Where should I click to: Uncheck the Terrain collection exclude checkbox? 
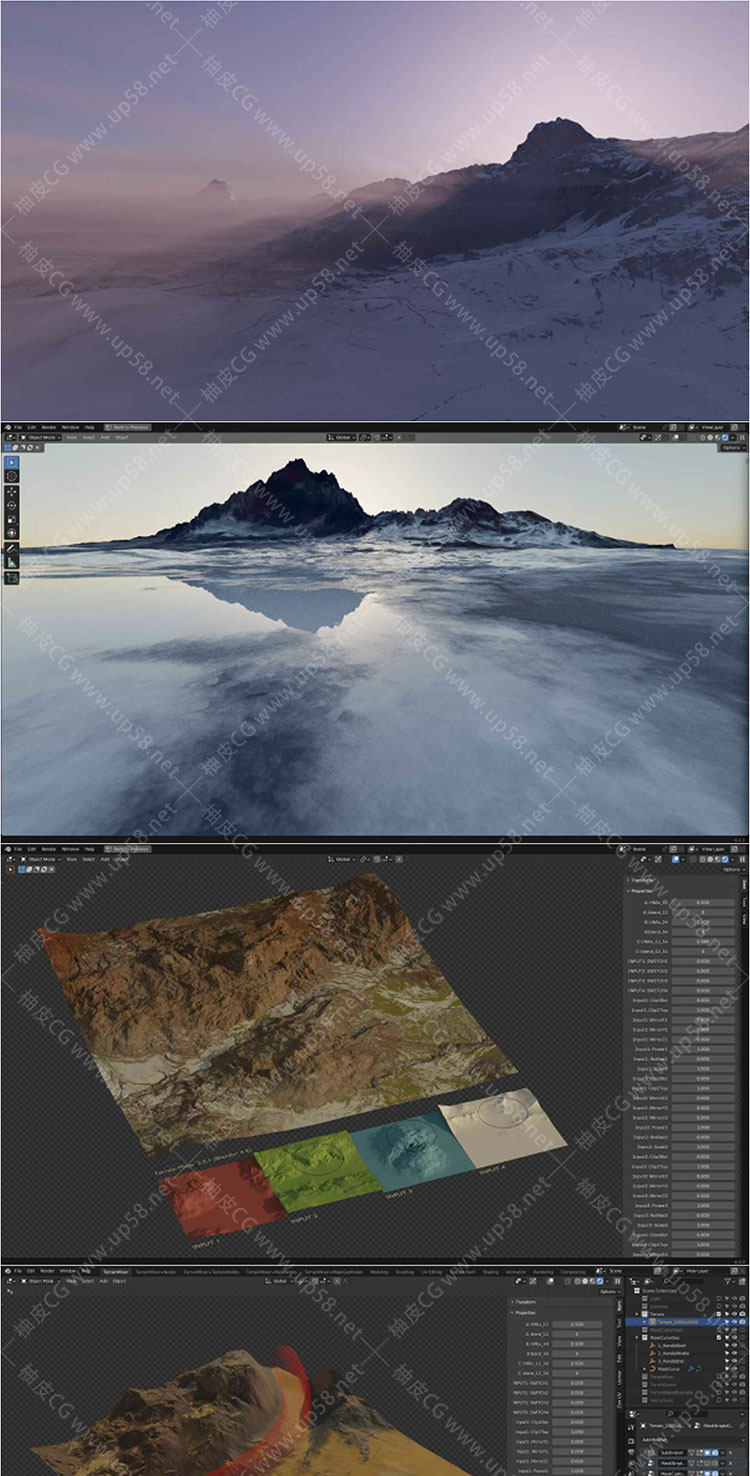[x=719, y=1314]
